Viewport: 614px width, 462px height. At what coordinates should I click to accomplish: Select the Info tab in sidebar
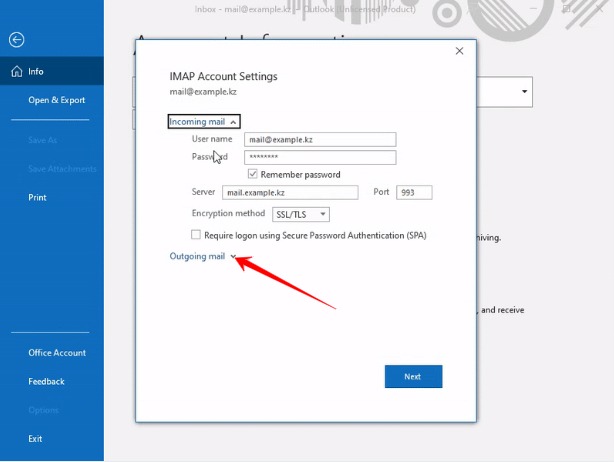click(x=52, y=71)
